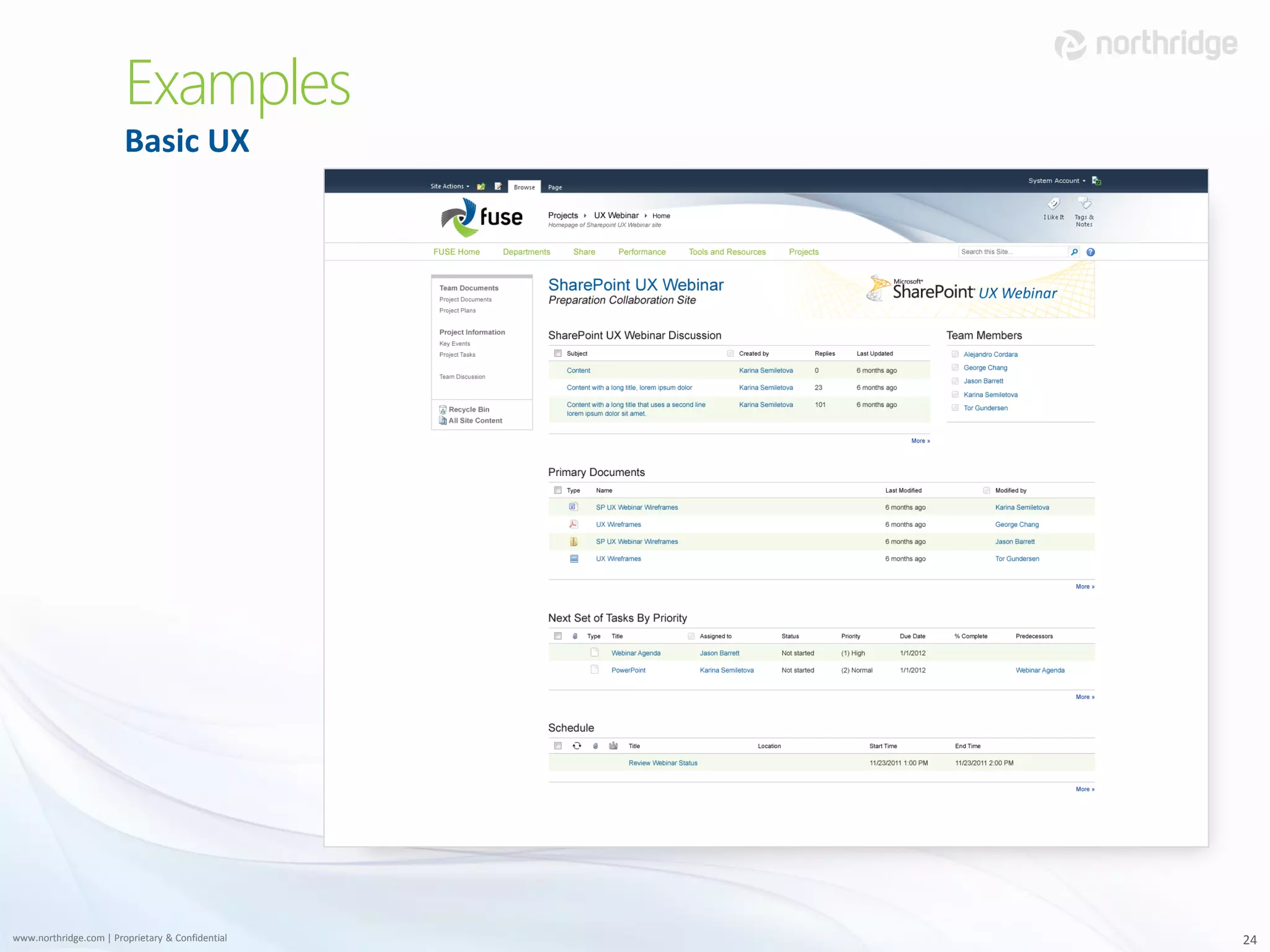This screenshot has height=952, width=1270.
Task: Toggle select-all checkbox in Tasks list
Action: point(557,636)
